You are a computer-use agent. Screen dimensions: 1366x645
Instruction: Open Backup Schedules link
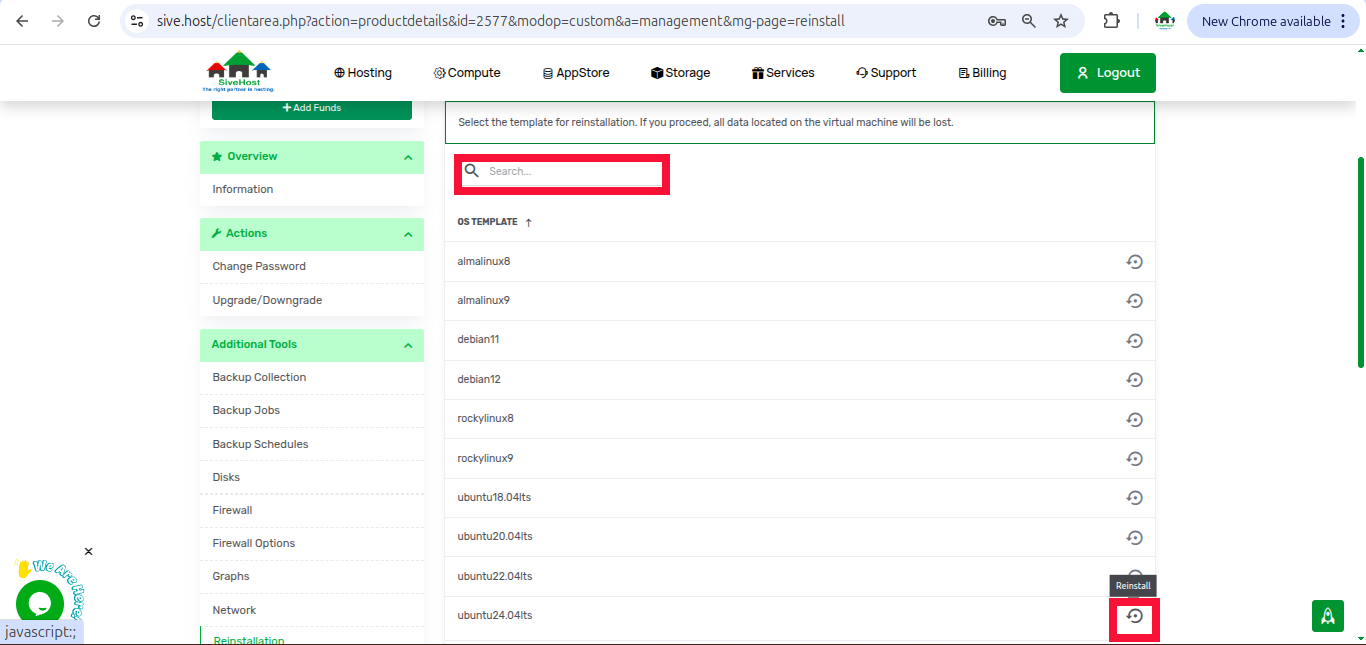pyautogui.click(x=260, y=444)
